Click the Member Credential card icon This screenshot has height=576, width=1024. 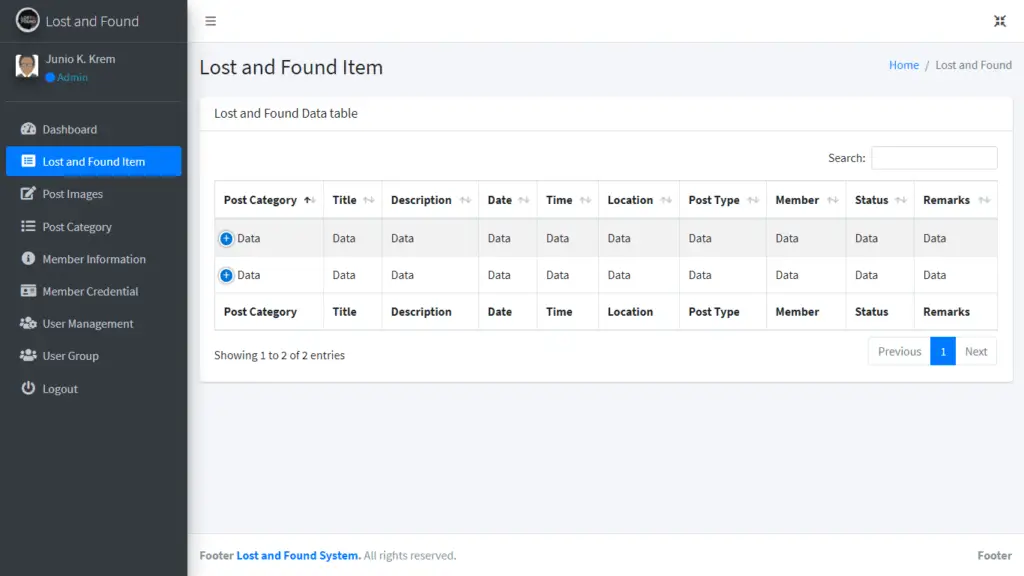28,291
